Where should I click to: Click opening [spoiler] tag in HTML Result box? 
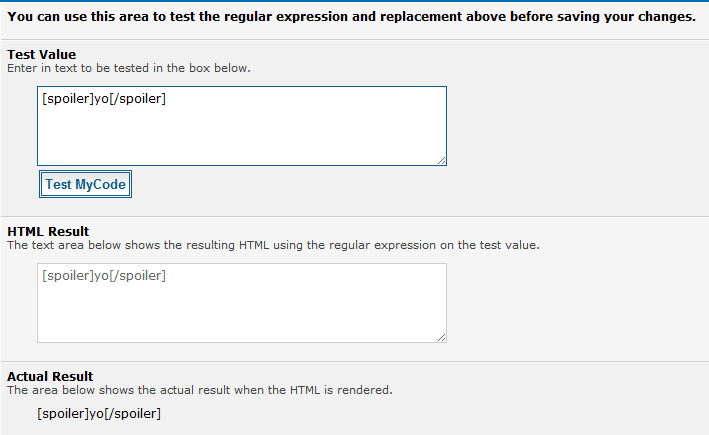(67, 276)
